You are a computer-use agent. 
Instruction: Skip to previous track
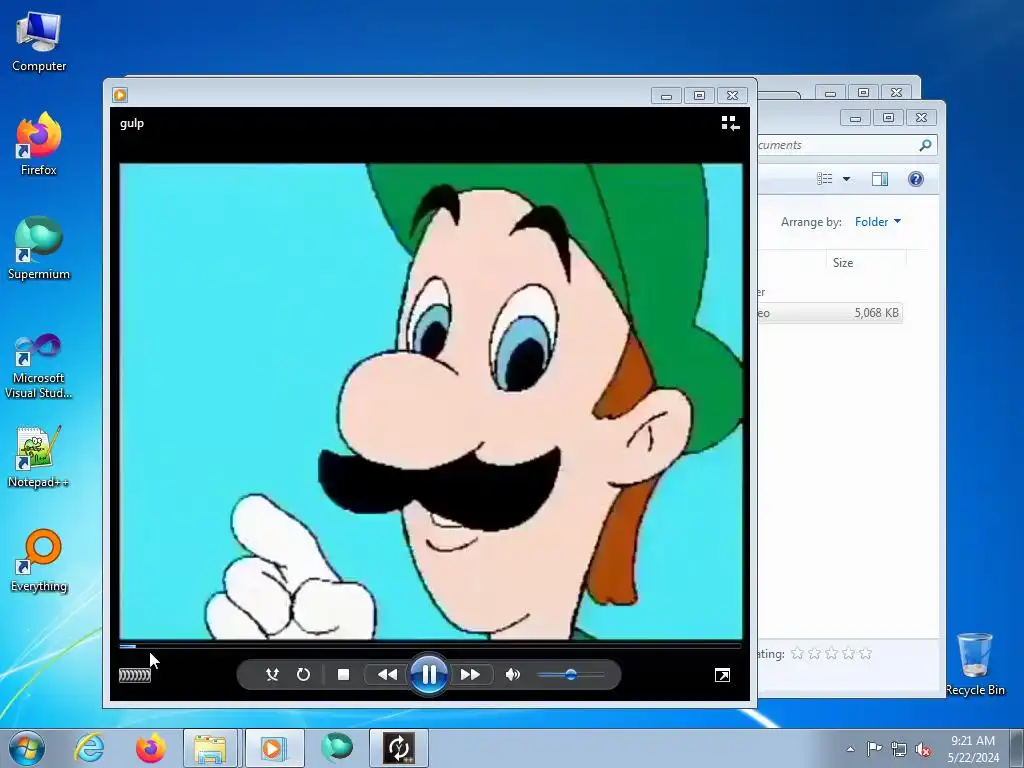click(387, 675)
